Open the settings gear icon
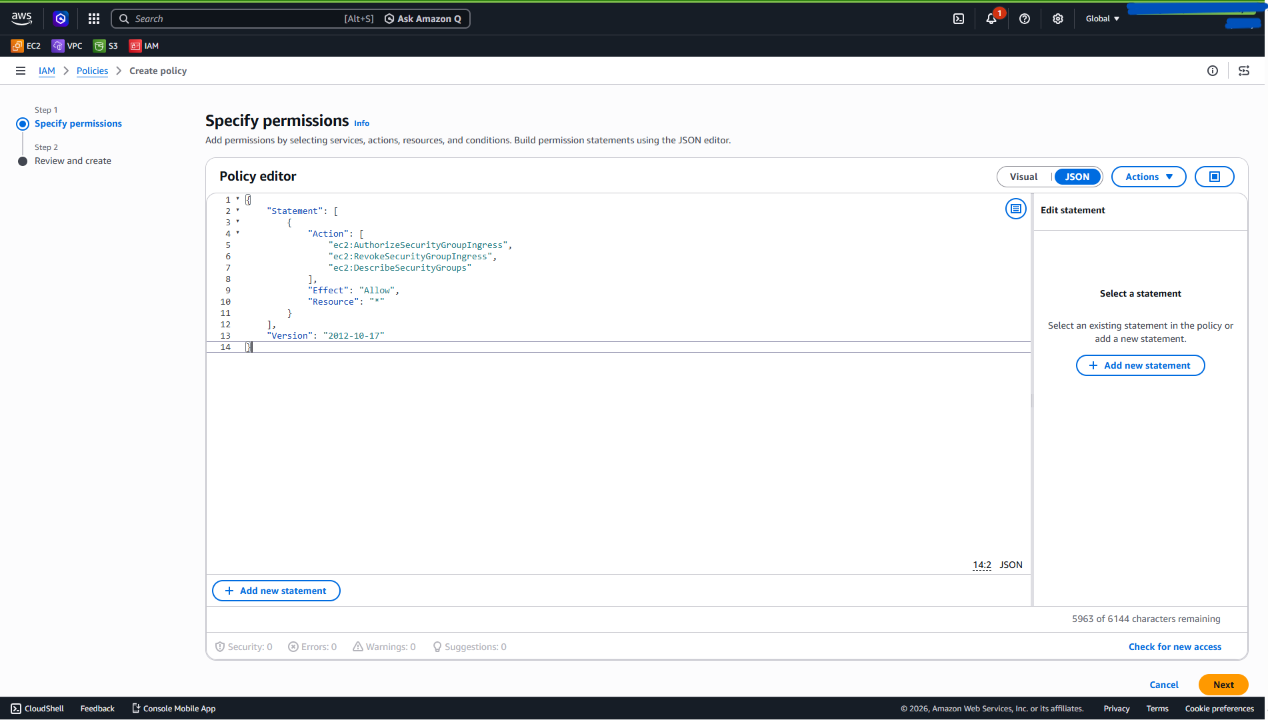This screenshot has height=720, width=1268. pyautogui.click(x=1058, y=18)
